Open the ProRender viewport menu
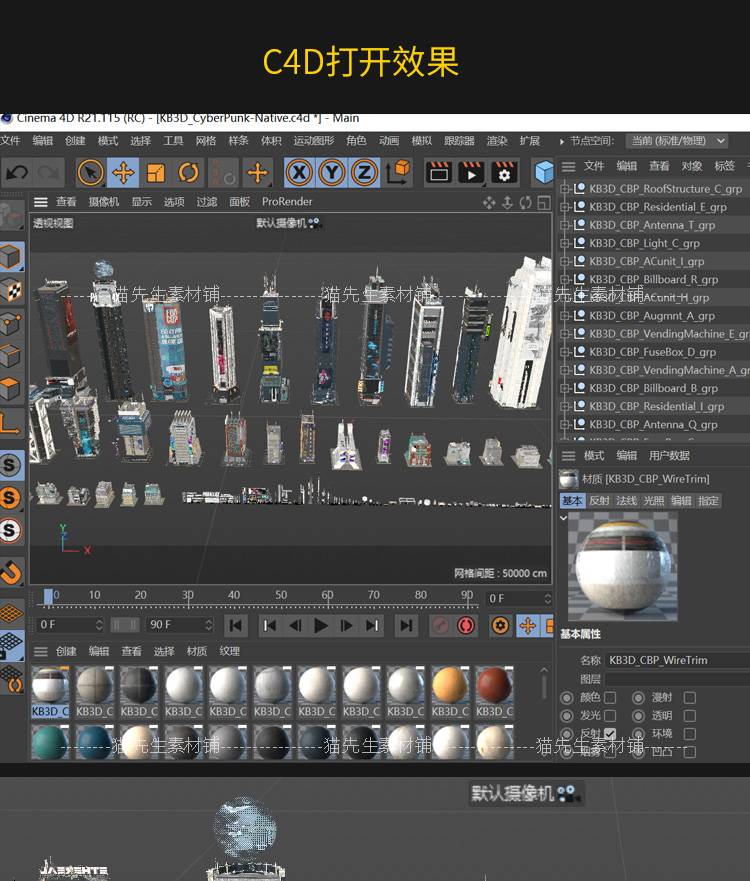The width and height of the screenshot is (750, 881). tap(287, 201)
